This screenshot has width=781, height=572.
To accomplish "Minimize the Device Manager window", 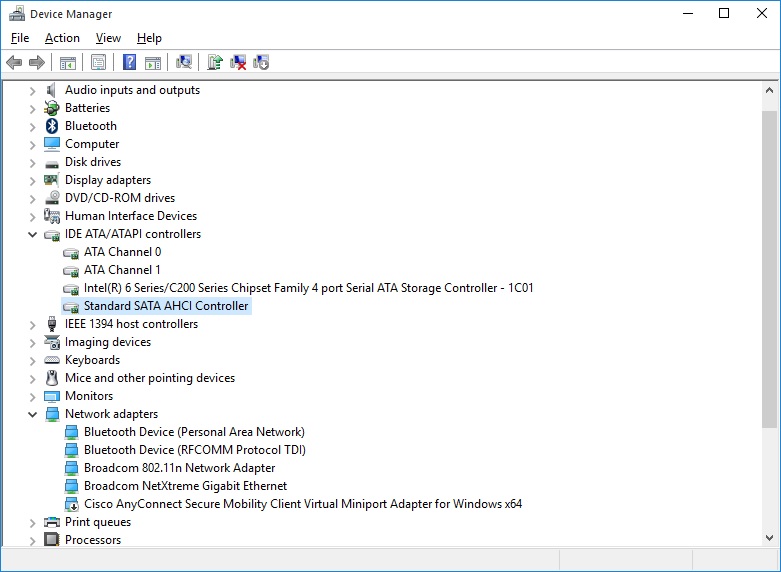I will [688, 13].
